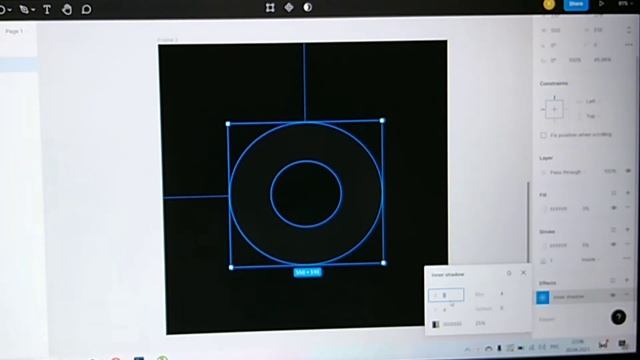Open the Inner shadow effect type dropdown
Screen dimensions: 640x360
(x=569, y=297)
